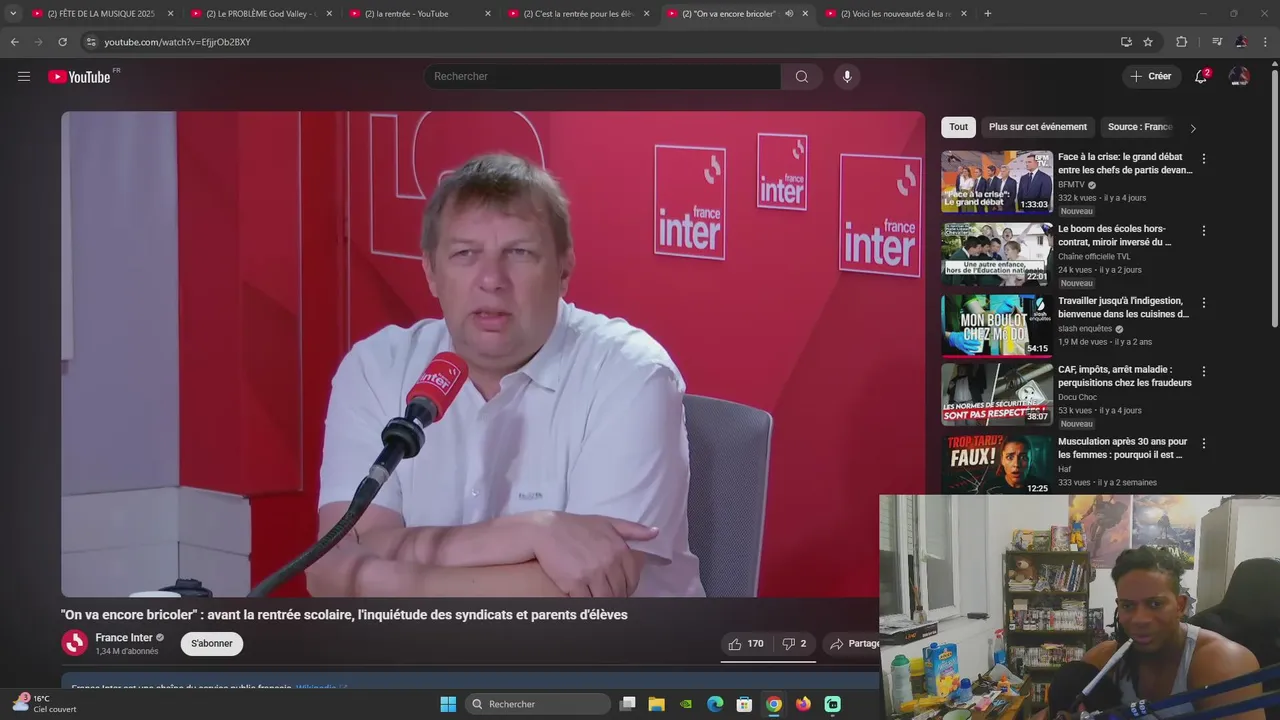The image size is (1280, 720).
Task: Select the 'Tout' filter chip
Action: (958, 127)
